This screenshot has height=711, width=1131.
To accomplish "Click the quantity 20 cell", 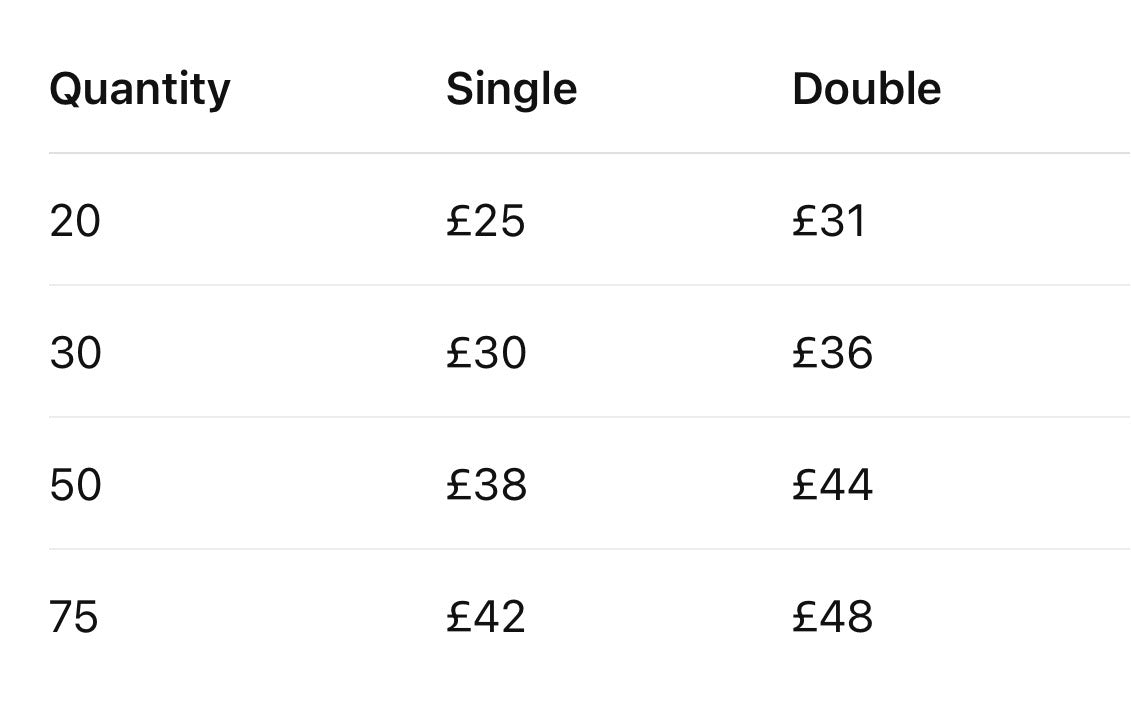I will coord(75,221).
